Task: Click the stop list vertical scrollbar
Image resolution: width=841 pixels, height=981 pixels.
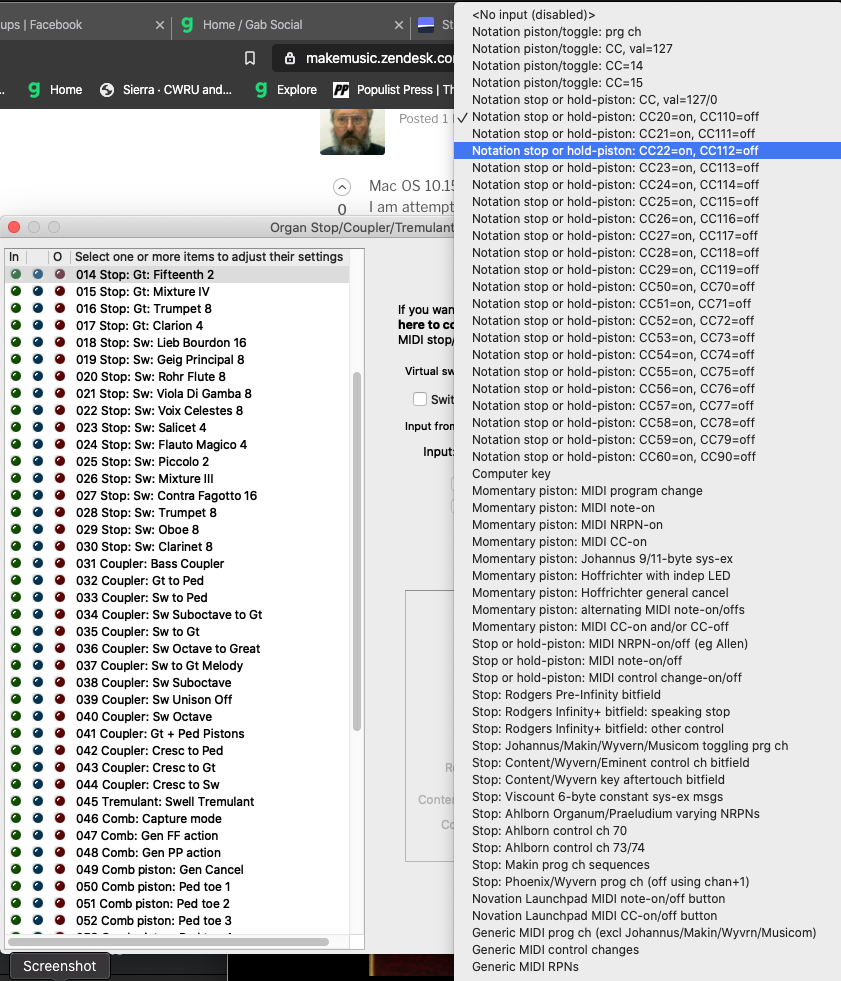Action: click(357, 550)
